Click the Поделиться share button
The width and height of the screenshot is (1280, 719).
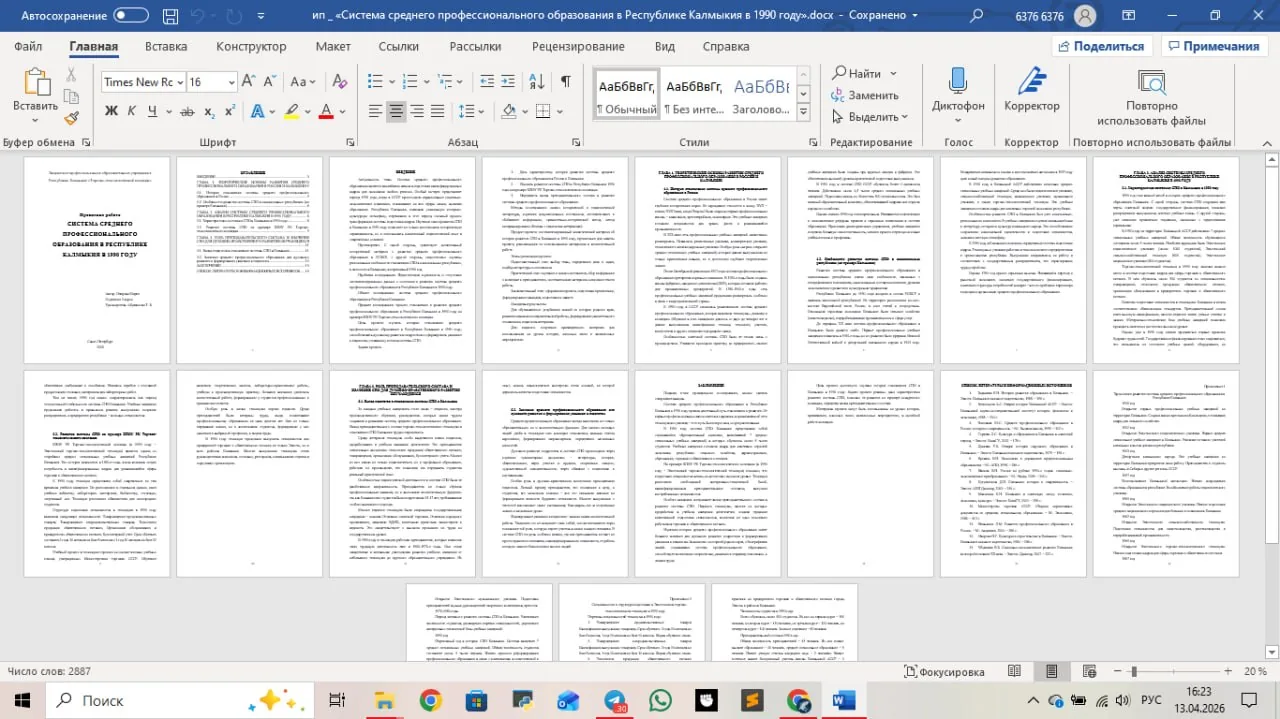pos(1100,46)
